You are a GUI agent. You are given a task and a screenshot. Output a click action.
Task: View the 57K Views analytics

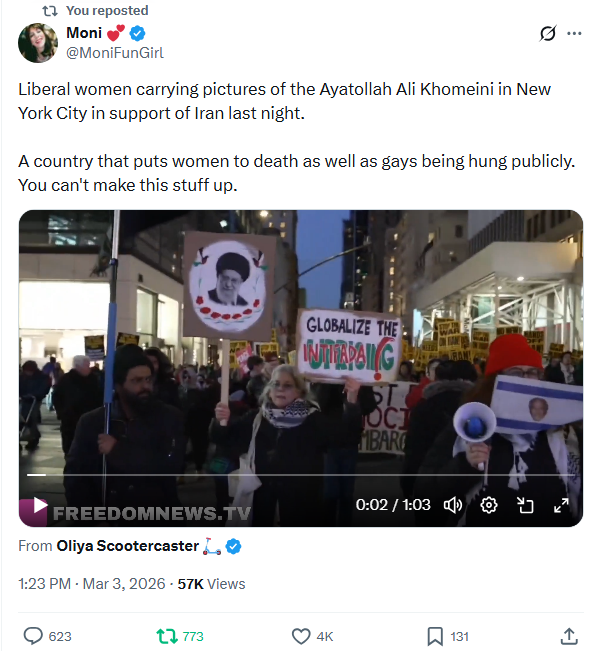211,584
